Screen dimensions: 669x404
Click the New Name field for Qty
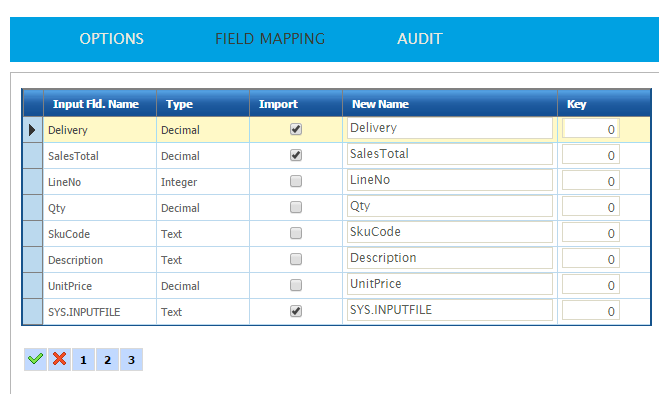tap(449, 207)
